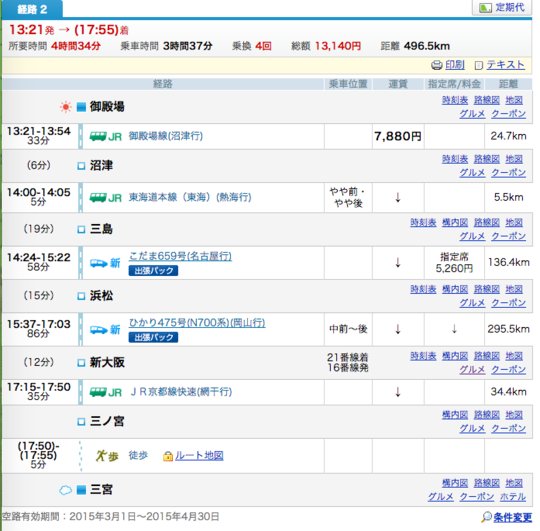Open グルメ link for 新大阪
Viewport: 540px width, 531px height.
tap(472, 370)
